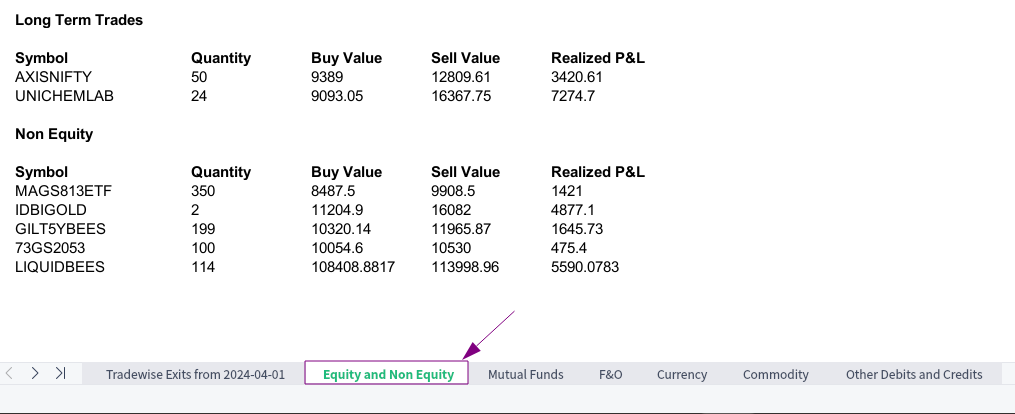Screen dimensions: 1015x414
Task: Open the Tradewise Exits from 2024-04-01 sheet
Action: point(195,374)
